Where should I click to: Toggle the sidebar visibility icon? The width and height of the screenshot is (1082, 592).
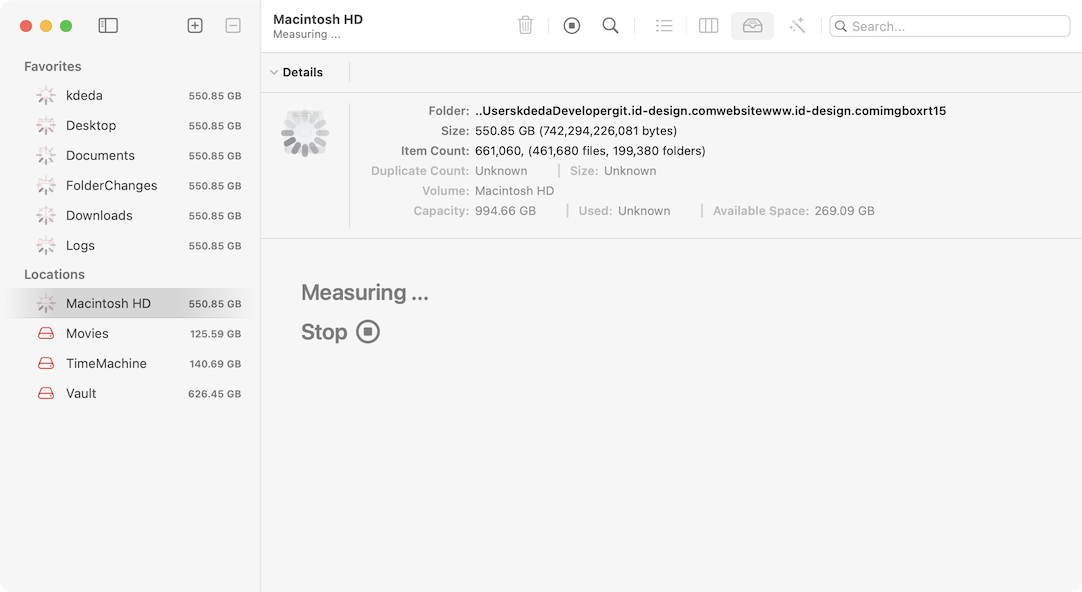point(107,25)
